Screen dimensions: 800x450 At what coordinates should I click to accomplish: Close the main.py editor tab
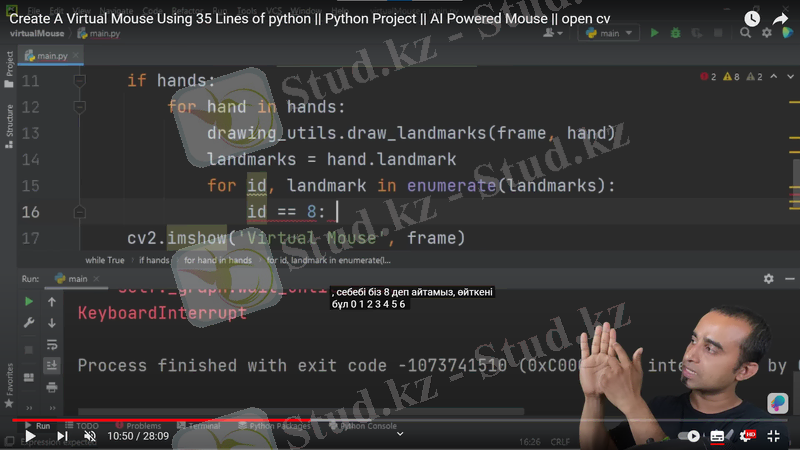pos(76,55)
